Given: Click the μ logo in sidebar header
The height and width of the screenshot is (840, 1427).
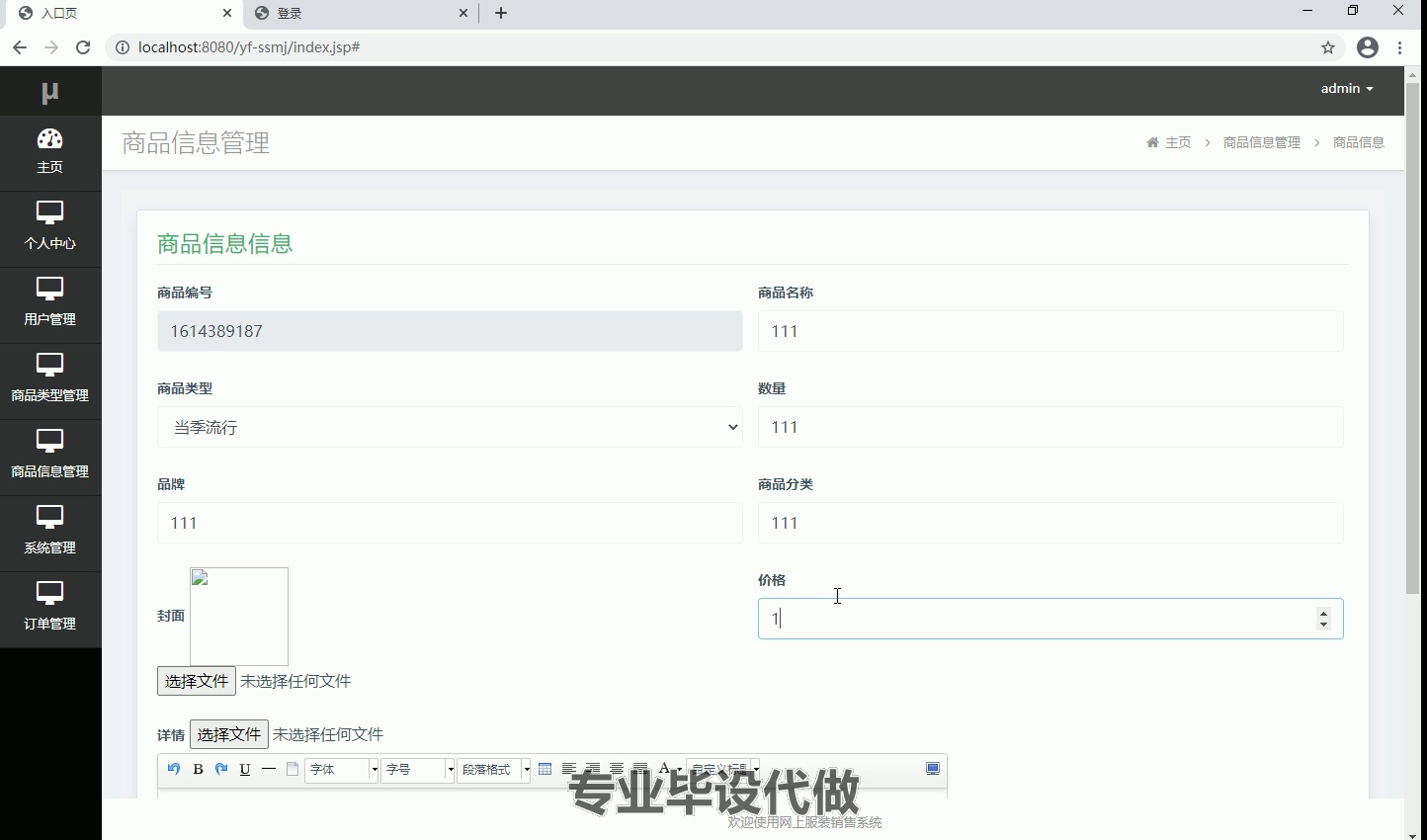Looking at the screenshot, I should (50, 92).
